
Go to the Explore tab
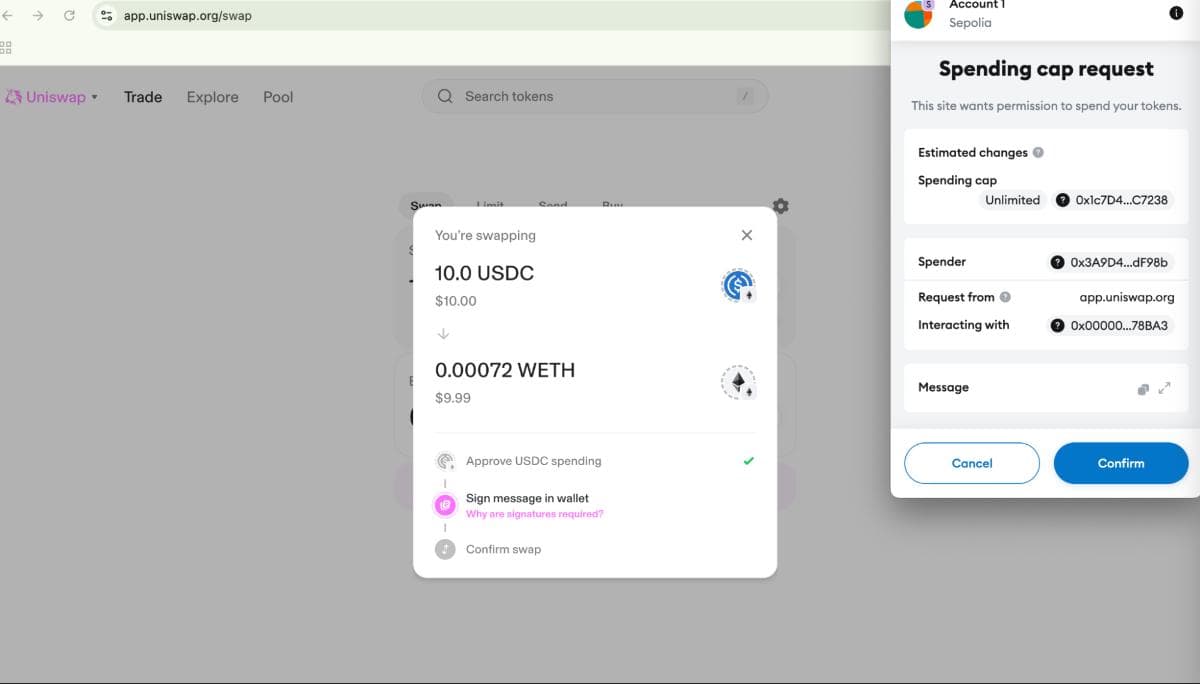(x=212, y=97)
